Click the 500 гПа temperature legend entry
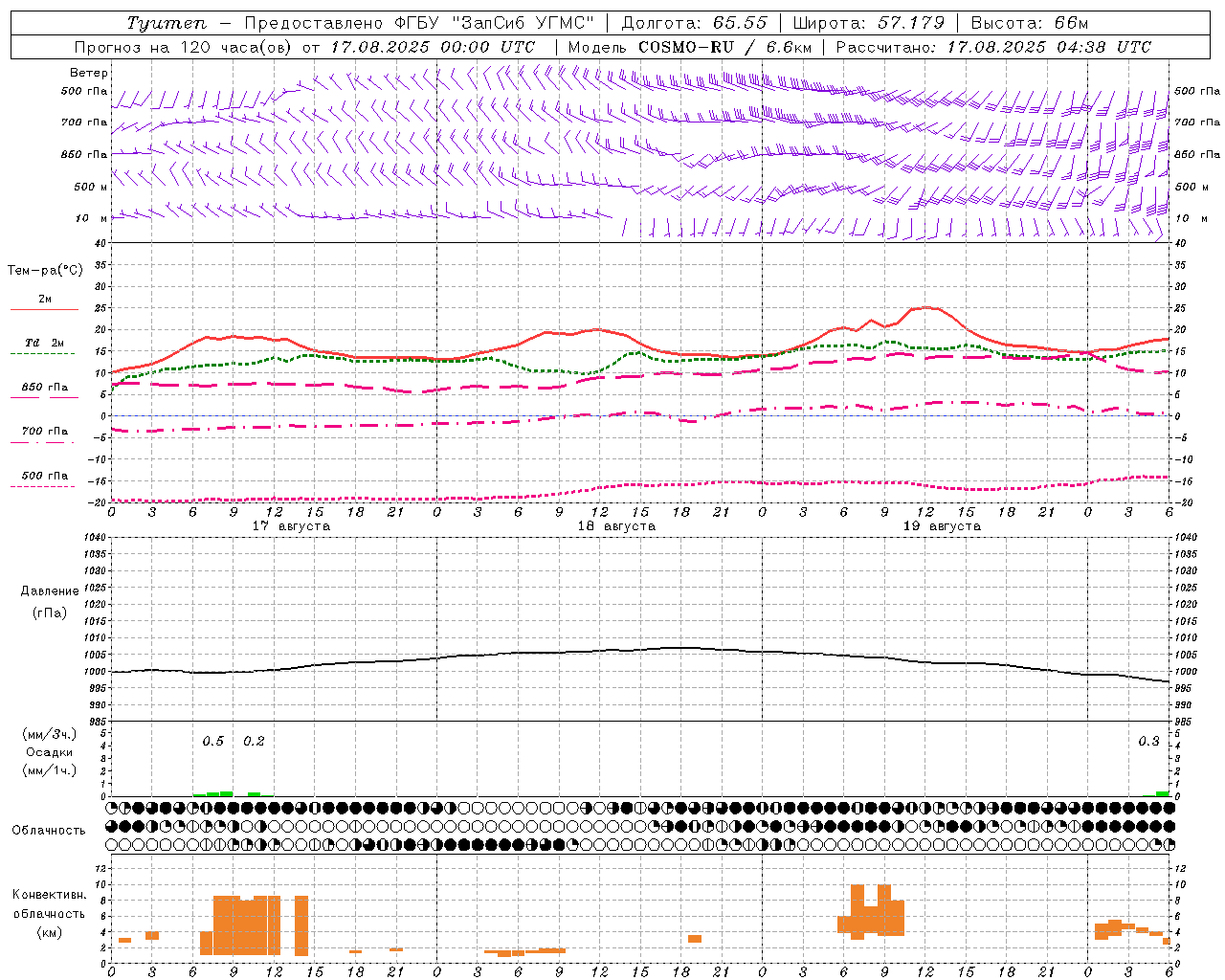 click(x=45, y=476)
